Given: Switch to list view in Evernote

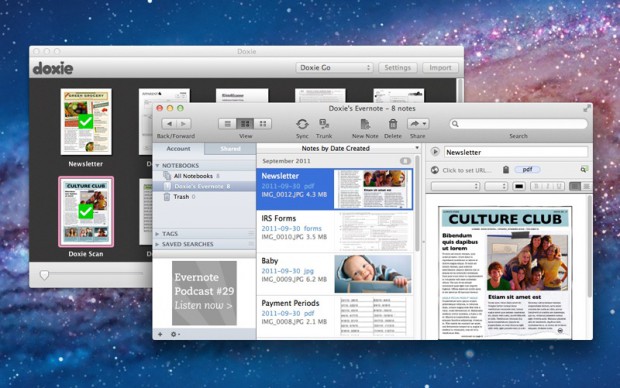Looking at the screenshot, I should pos(227,124).
